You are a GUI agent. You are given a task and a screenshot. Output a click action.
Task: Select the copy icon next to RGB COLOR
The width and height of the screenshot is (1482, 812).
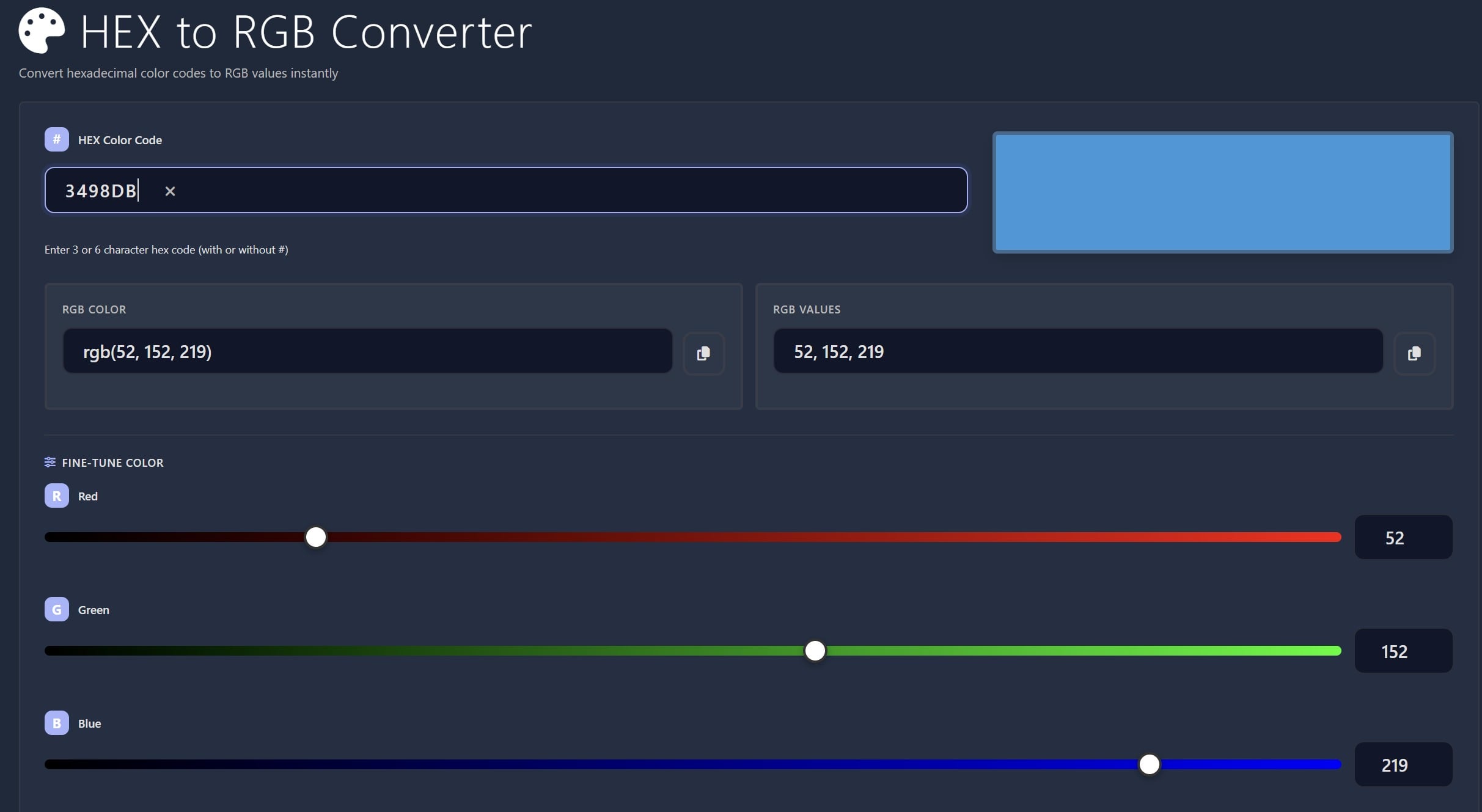(x=703, y=353)
